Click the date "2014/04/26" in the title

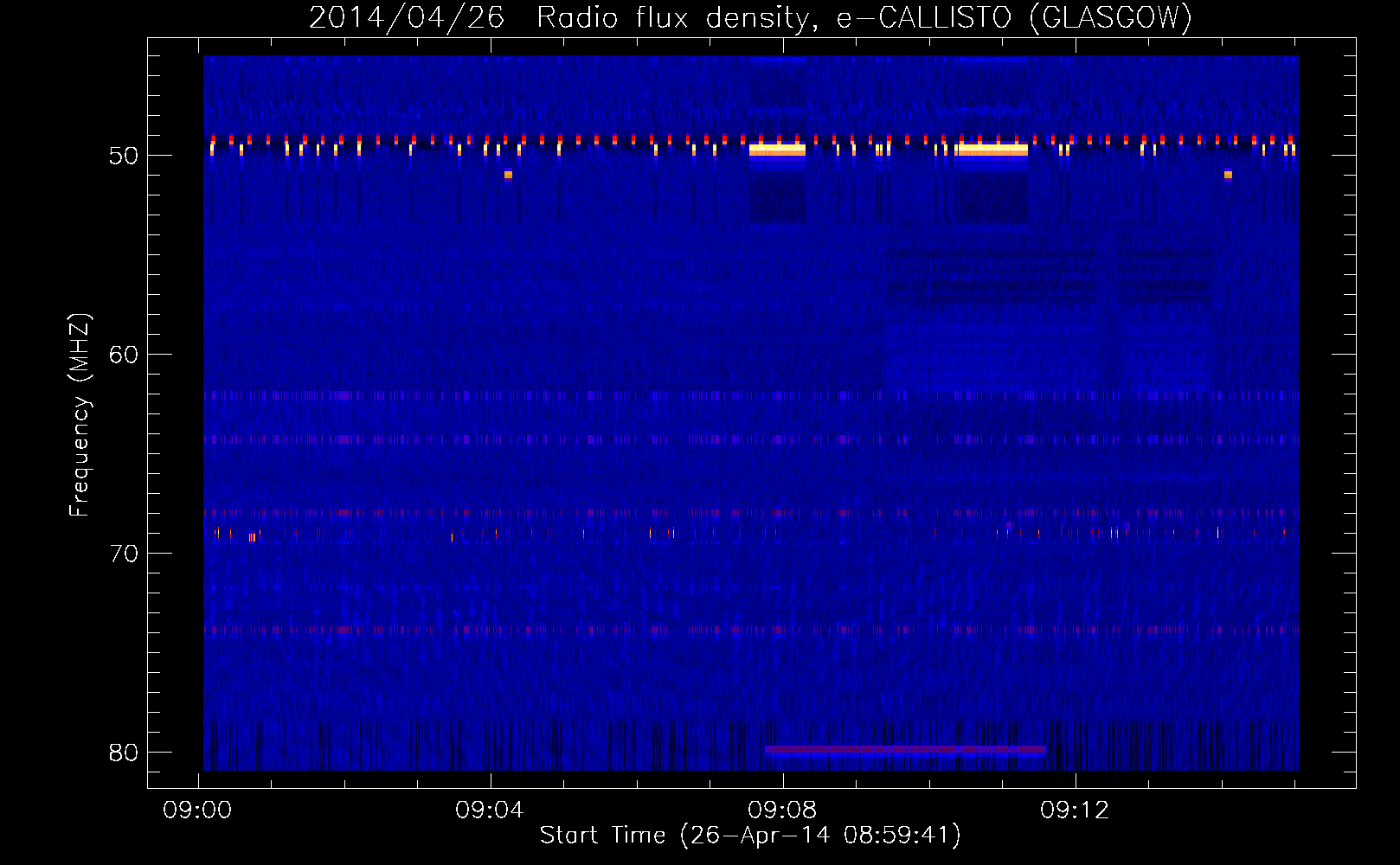click(x=407, y=17)
